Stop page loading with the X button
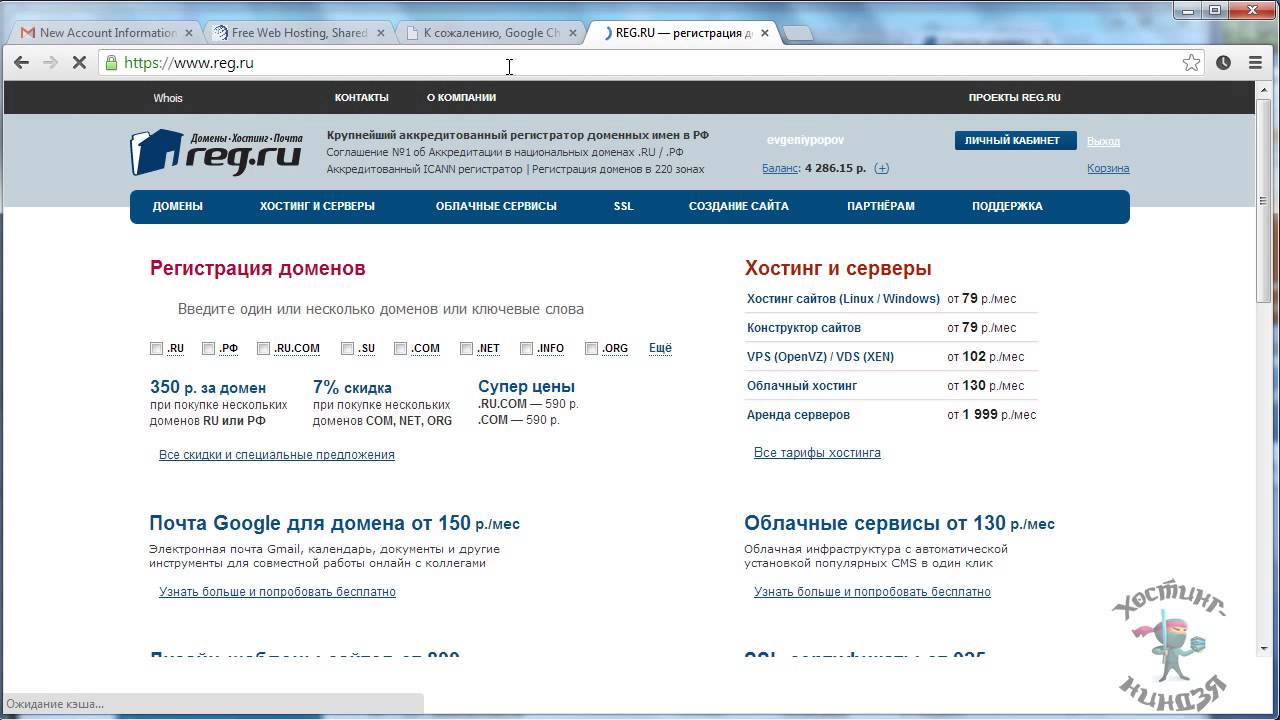 tap(81, 62)
